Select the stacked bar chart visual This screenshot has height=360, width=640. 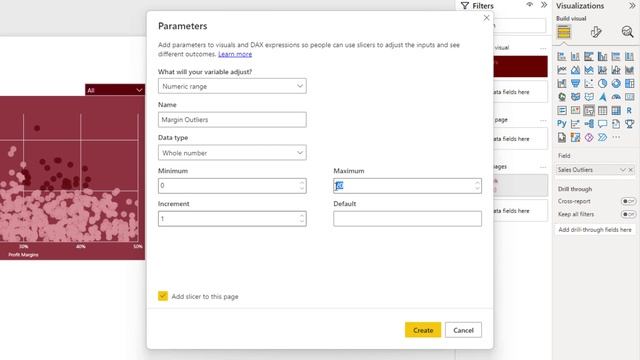(562, 56)
